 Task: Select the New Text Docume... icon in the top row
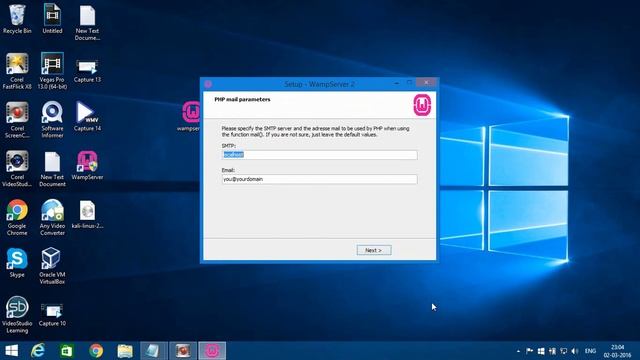click(87, 22)
